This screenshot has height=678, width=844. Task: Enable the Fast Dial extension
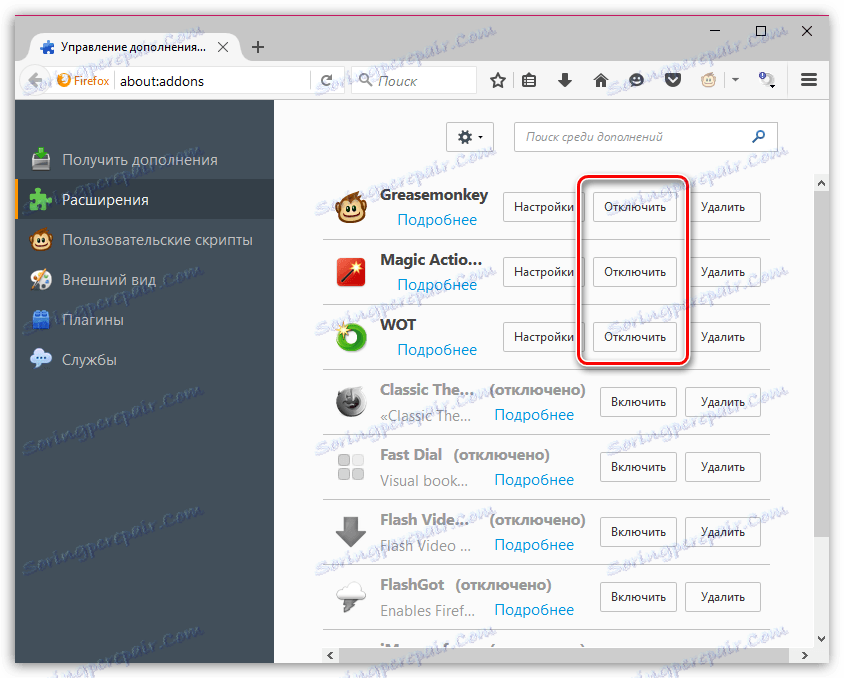(638, 468)
